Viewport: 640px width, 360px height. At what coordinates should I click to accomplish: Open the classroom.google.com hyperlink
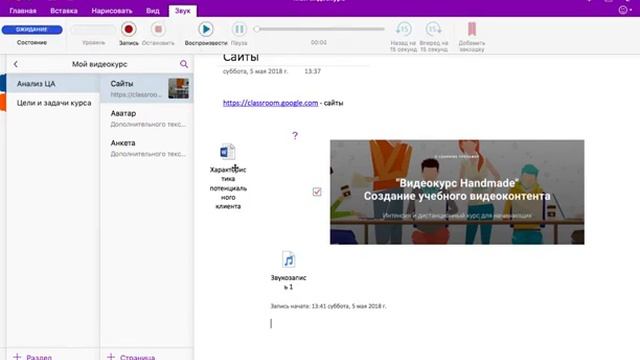(x=270, y=103)
